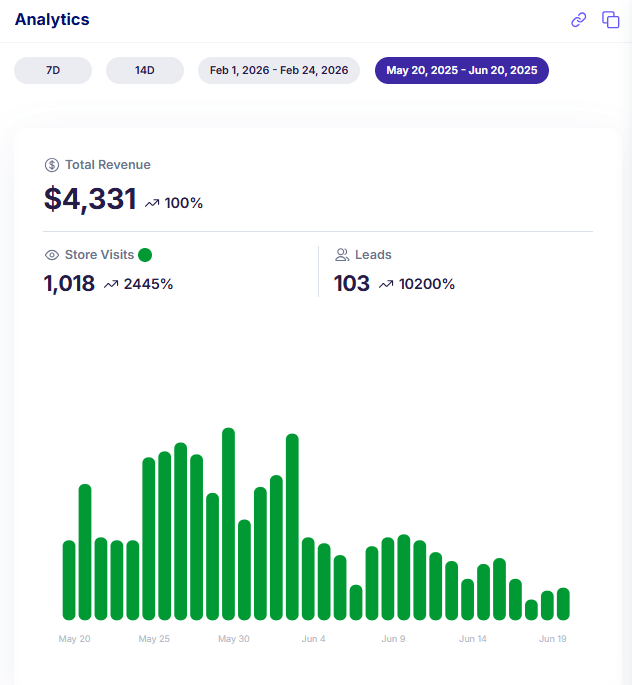Image resolution: width=632 pixels, height=685 pixels.
Task: Click the trend arrow beside 100%
Action: (152, 203)
